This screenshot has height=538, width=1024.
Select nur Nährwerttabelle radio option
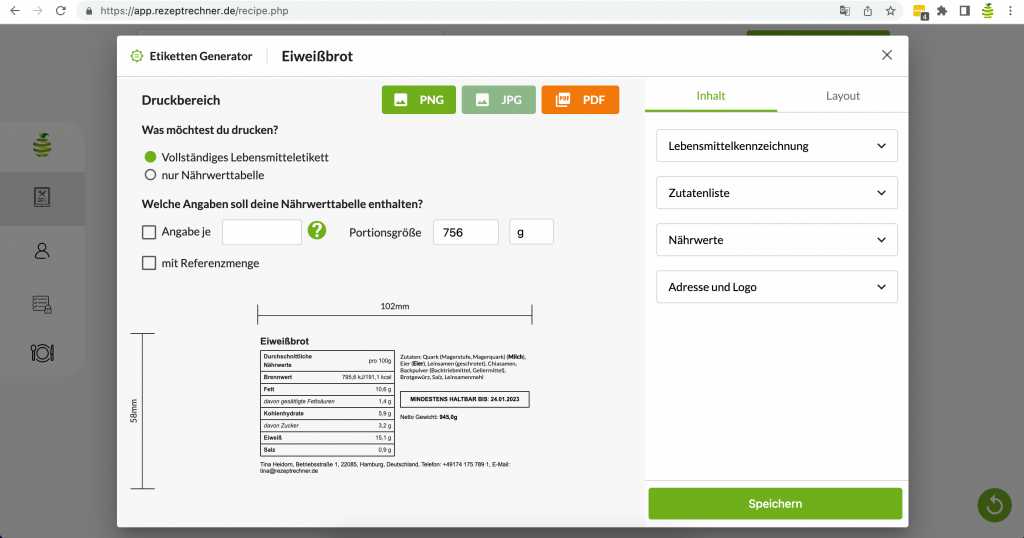click(x=150, y=175)
